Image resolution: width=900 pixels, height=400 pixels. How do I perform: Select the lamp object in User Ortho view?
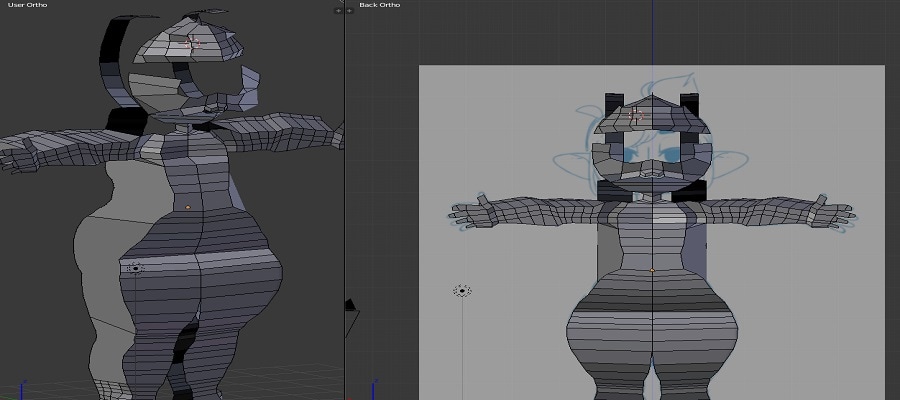tap(135, 268)
